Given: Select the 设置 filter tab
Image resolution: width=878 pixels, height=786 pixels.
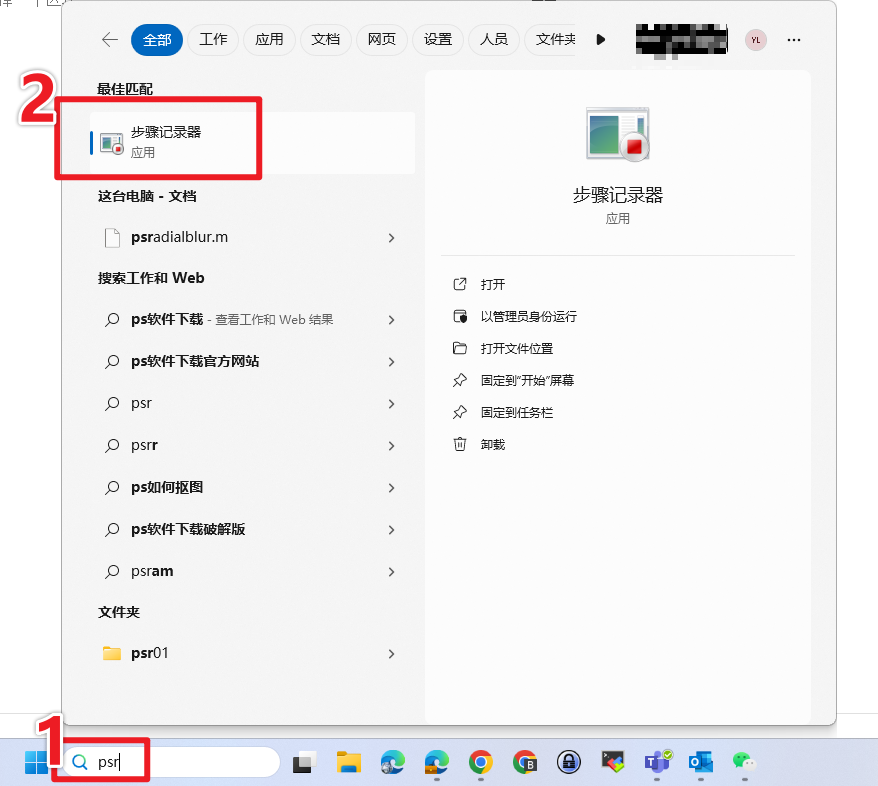Looking at the screenshot, I should [x=438, y=40].
